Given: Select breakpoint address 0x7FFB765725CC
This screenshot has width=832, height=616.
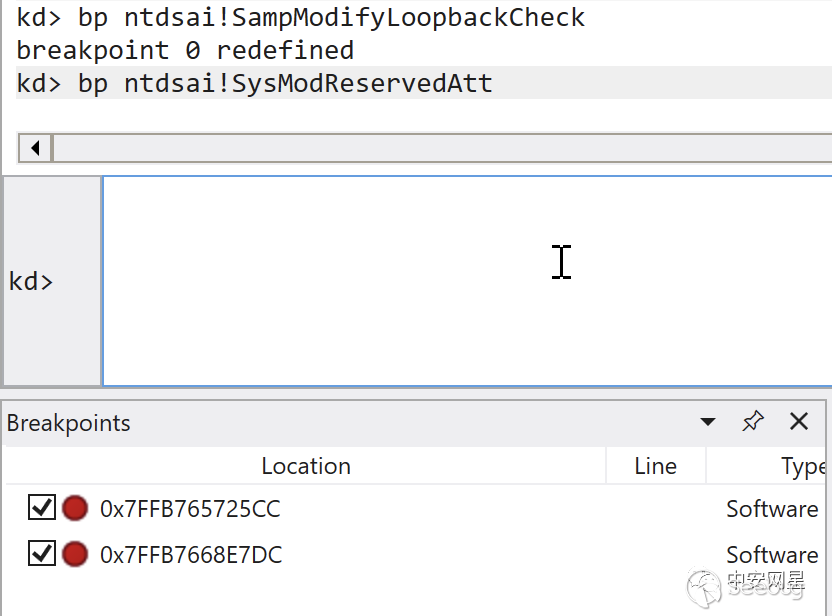Looking at the screenshot, I should (190, 509).
